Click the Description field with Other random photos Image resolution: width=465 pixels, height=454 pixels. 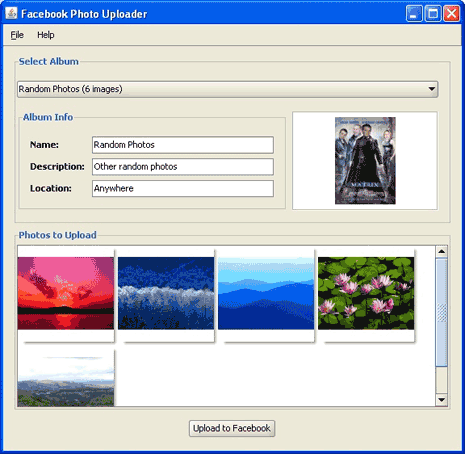click(x=183, y=167)
